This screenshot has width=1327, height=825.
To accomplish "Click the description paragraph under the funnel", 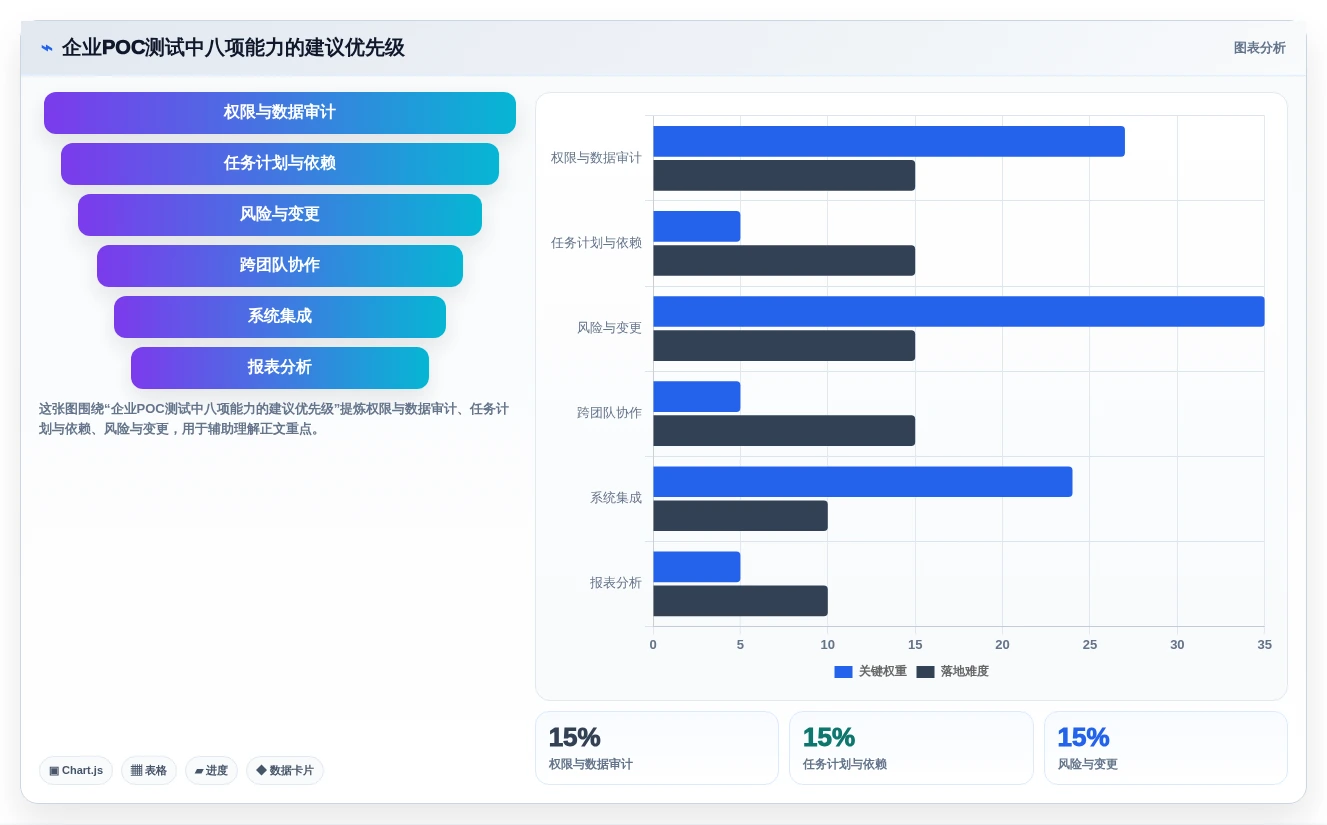I will pyautogui.click(x=274, y=419).
